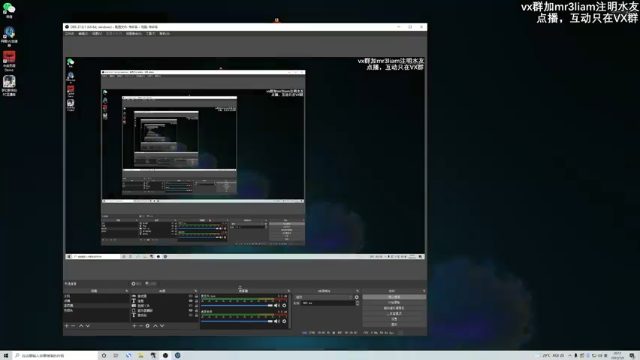Remove the selected scene with the minus icon

[73, 326]
